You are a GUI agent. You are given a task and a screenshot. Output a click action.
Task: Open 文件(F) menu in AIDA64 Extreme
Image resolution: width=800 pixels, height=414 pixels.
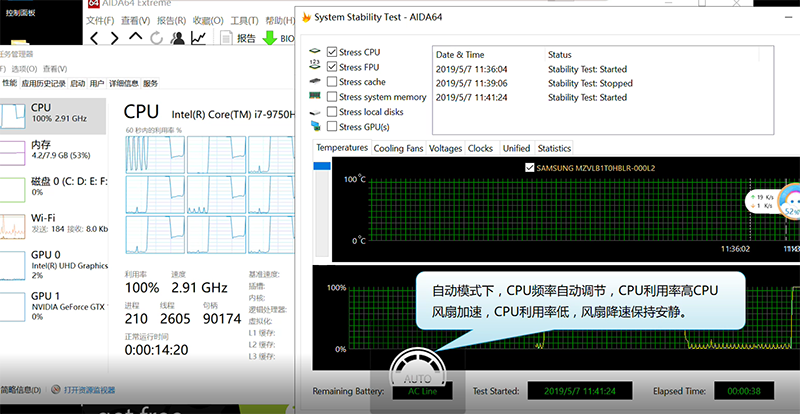[100, 21]
